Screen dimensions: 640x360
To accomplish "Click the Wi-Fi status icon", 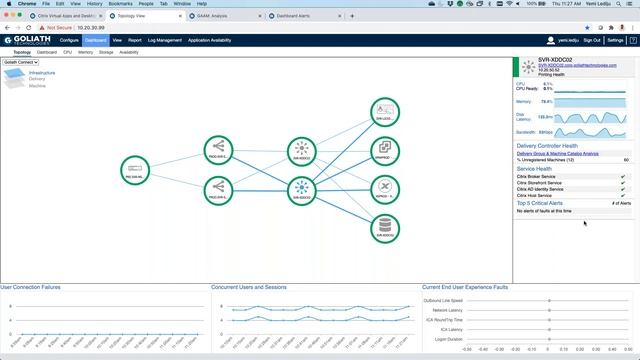I will click(x=509, y=4).
